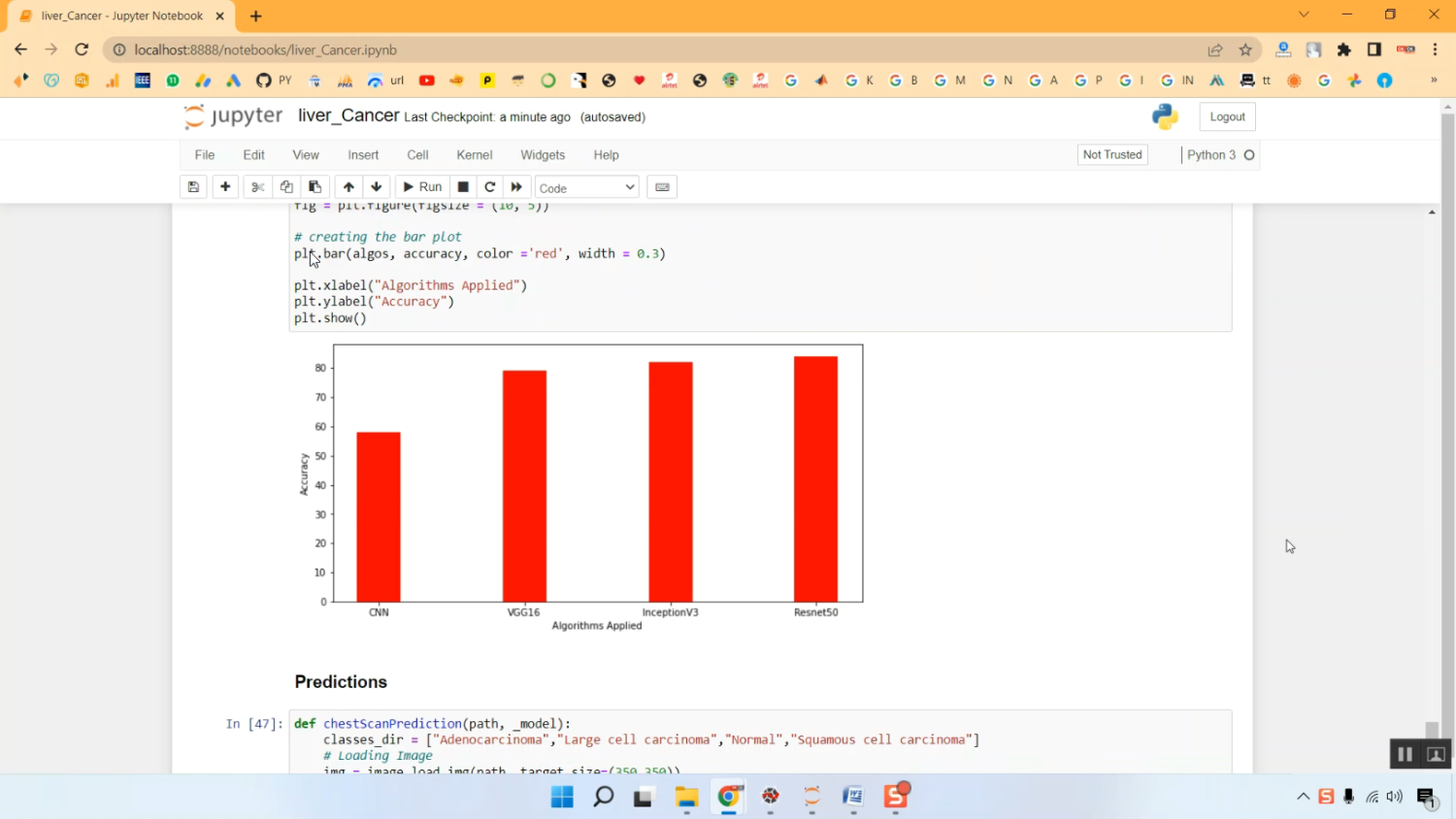Move selected cell up arrow
1456x819 pixels.
348,187
